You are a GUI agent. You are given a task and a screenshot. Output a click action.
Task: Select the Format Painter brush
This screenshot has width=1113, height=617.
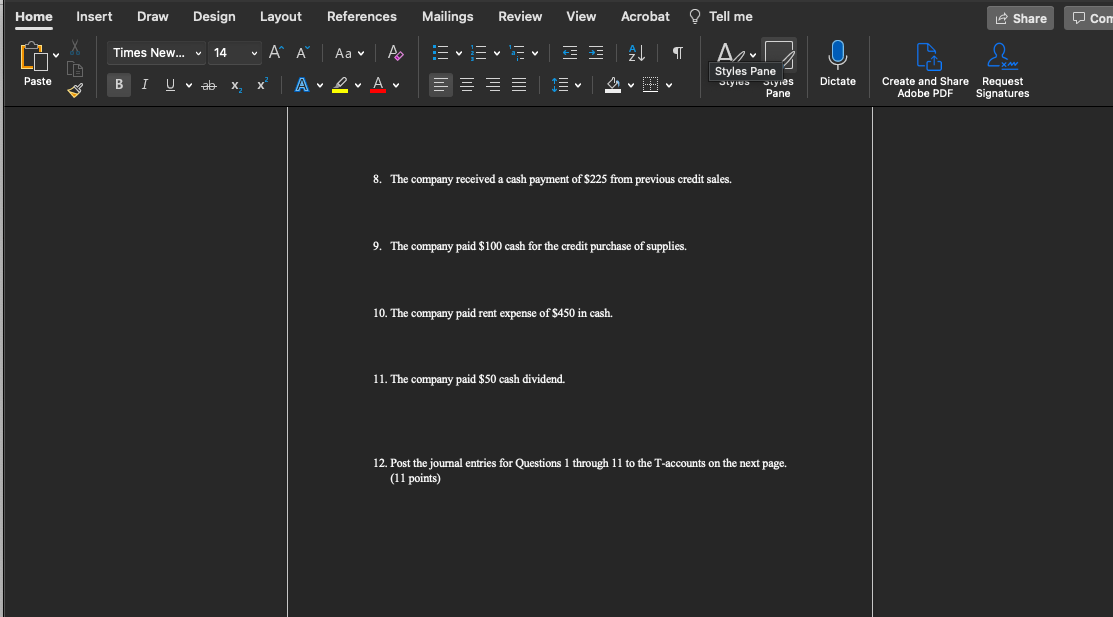tap(75, 90)
